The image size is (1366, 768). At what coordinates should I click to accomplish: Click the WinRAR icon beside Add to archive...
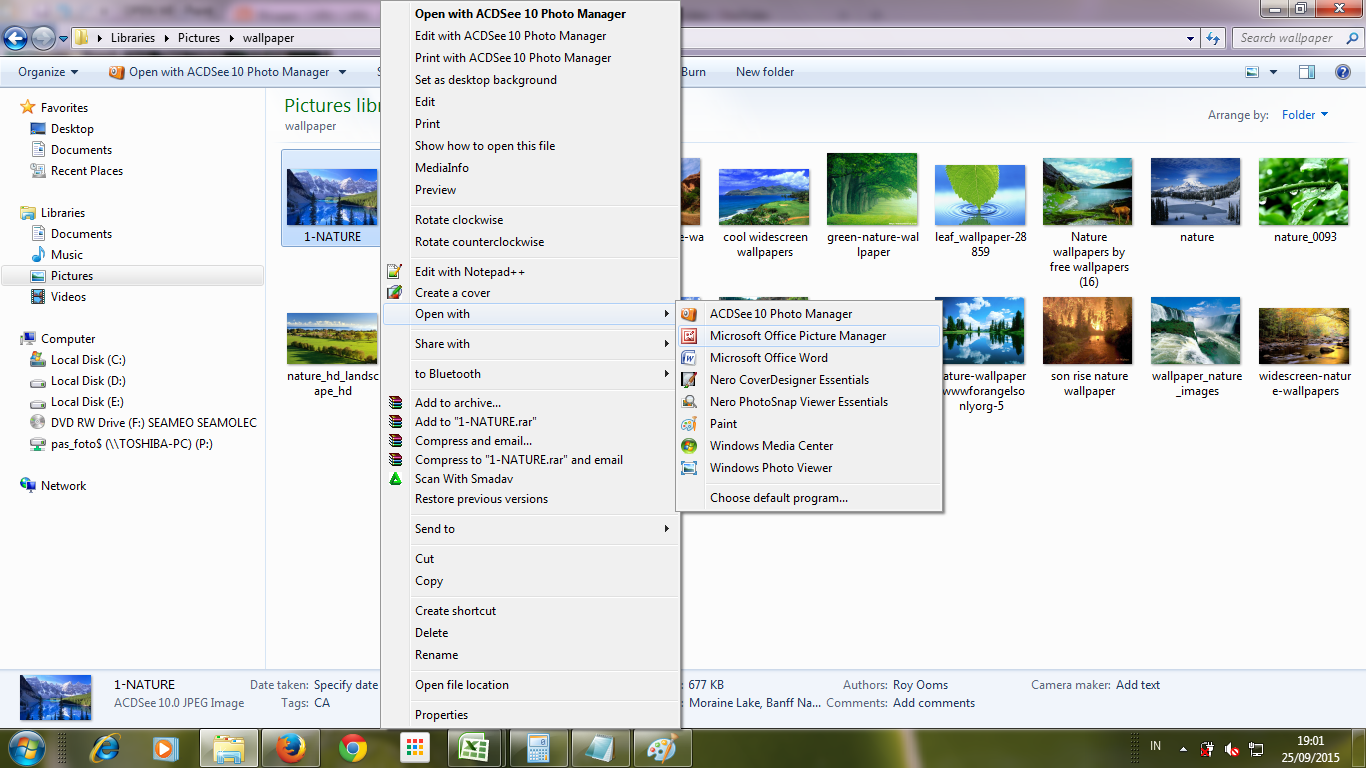point(395,403)
